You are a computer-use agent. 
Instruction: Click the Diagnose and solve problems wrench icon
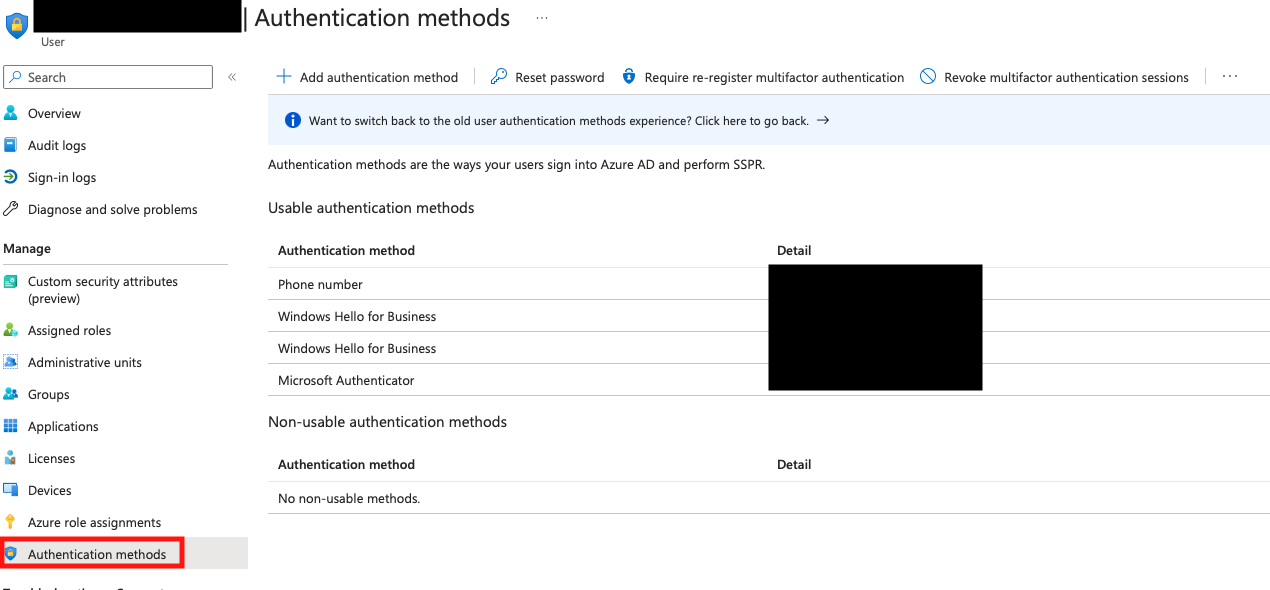click(11, 209)
